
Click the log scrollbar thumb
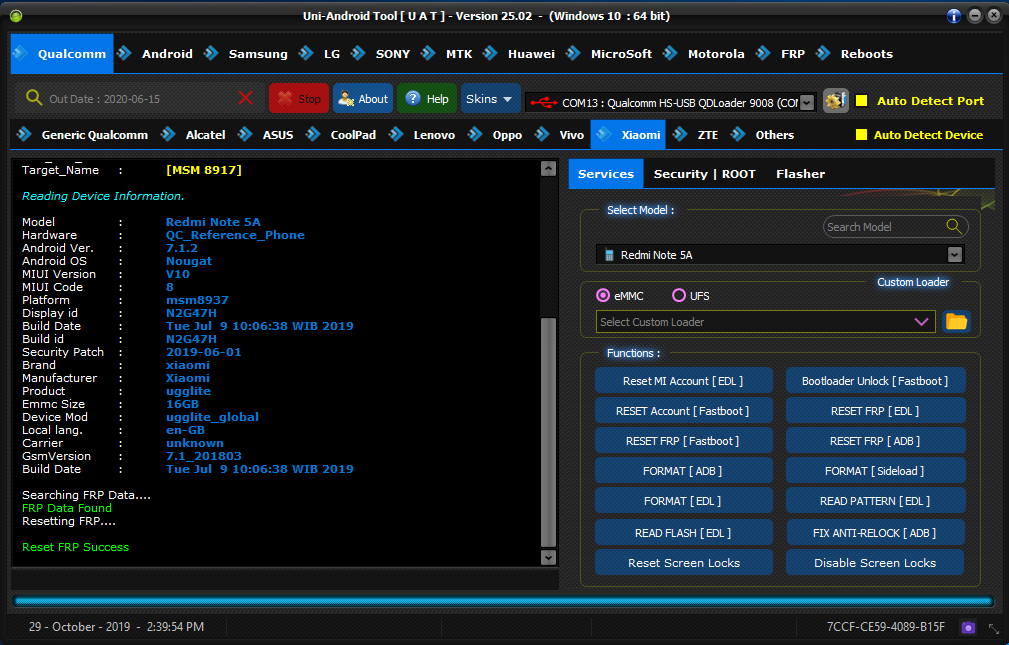pyautogui.click(x=548, y=432)
